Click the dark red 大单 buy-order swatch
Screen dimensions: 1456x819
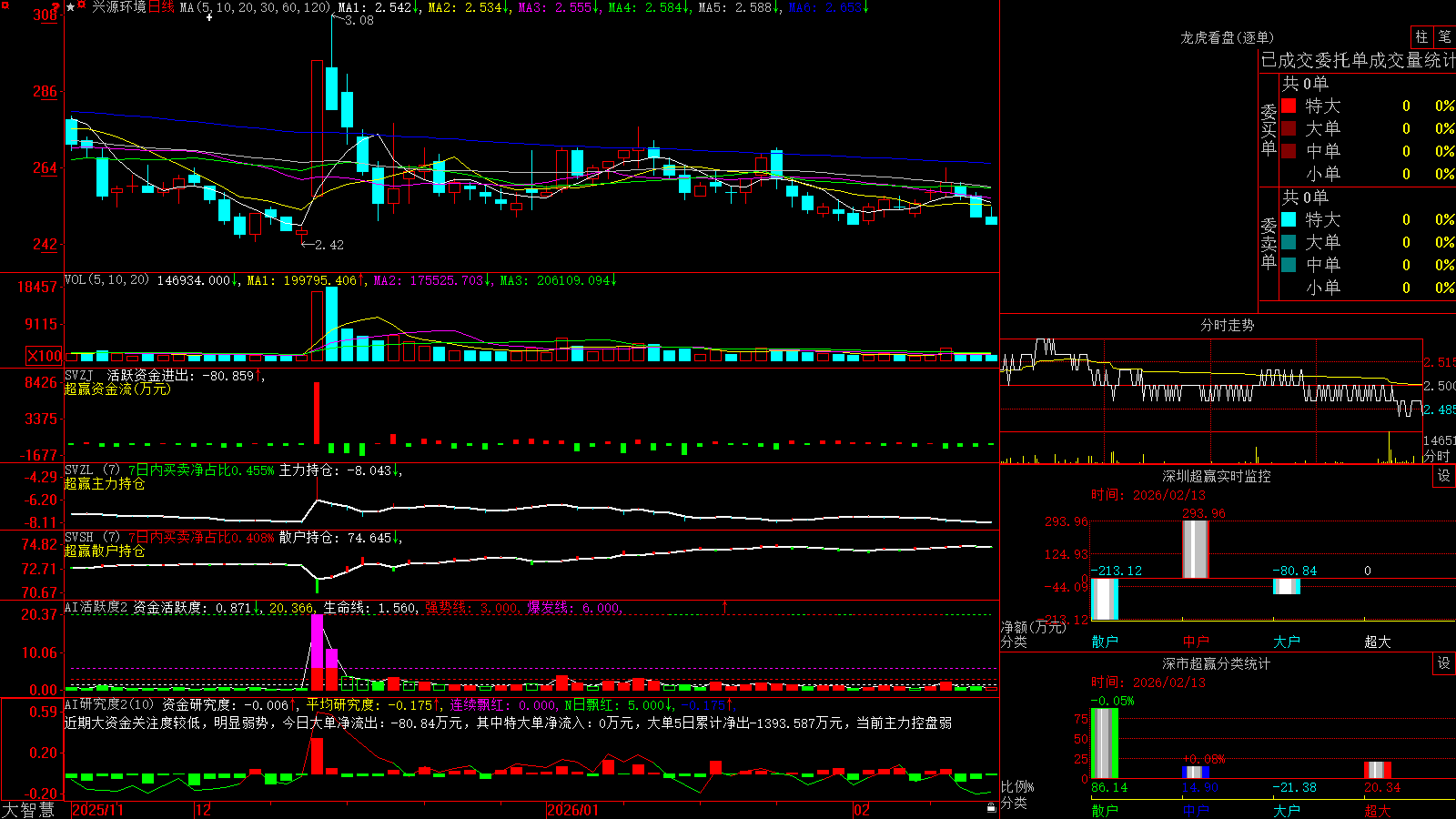pyautogui.click(x=1289, y=128)
